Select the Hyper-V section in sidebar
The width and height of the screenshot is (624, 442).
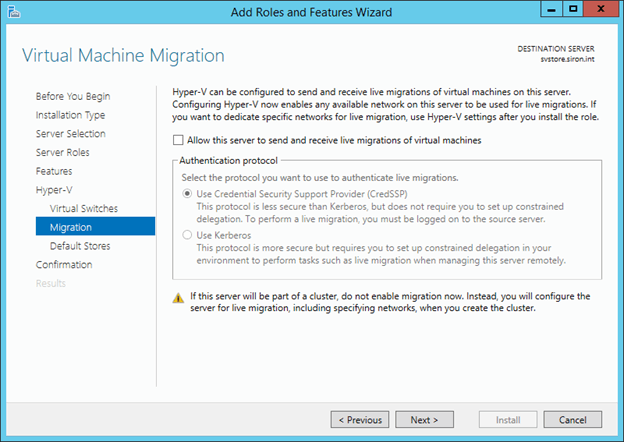pyautogui.click(x=54, y=190)
